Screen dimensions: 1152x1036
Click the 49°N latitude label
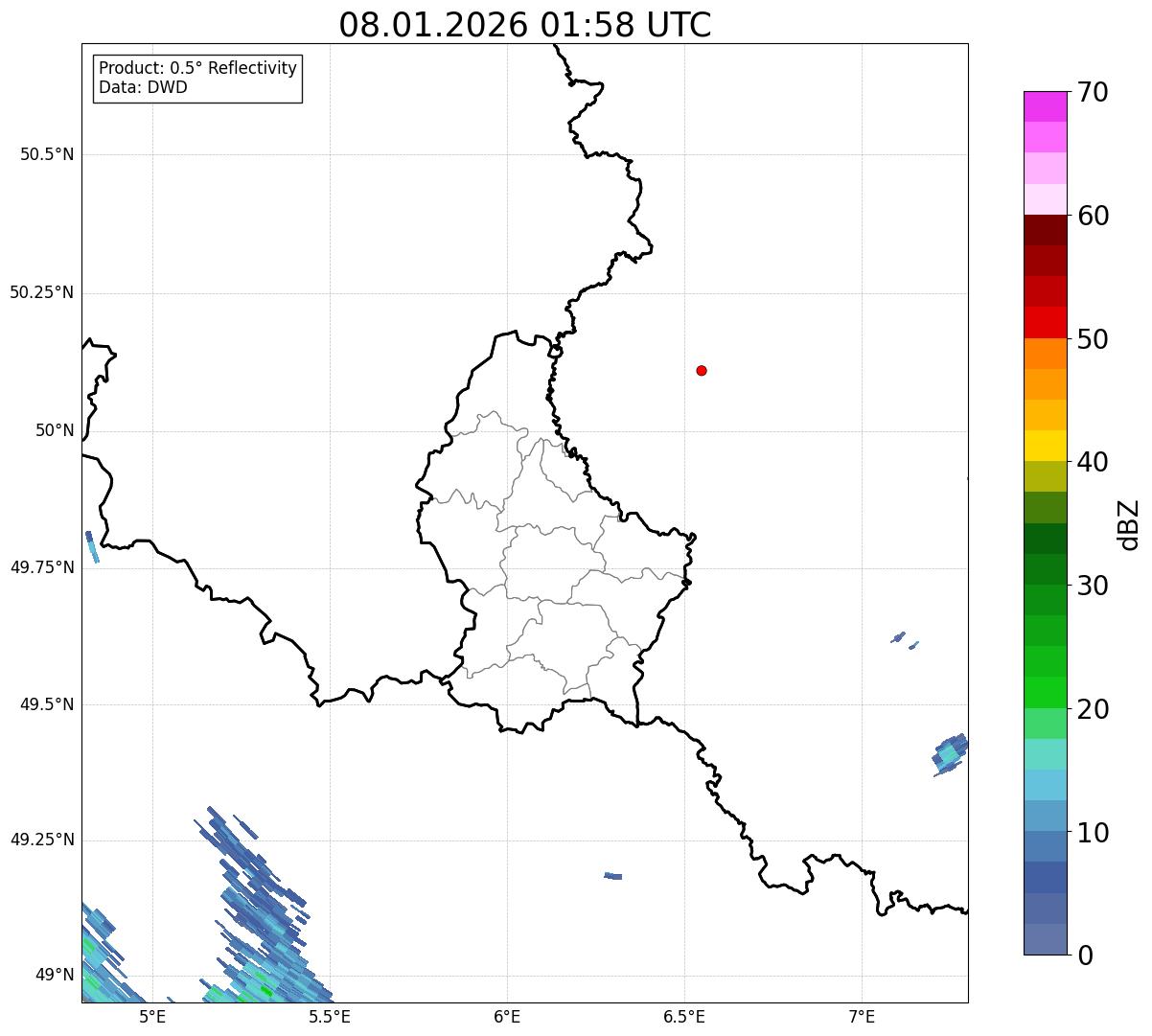[55, 976]
